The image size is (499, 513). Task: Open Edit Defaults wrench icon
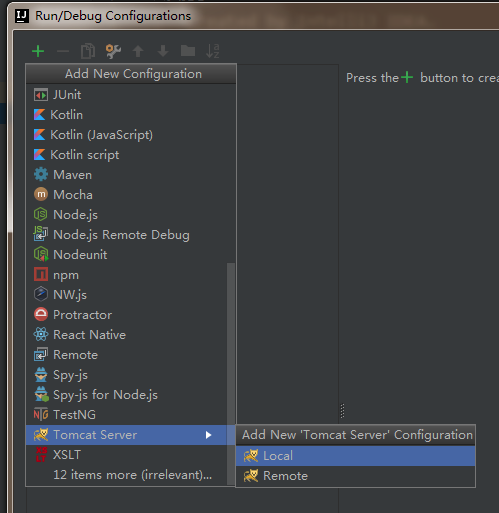113,51
